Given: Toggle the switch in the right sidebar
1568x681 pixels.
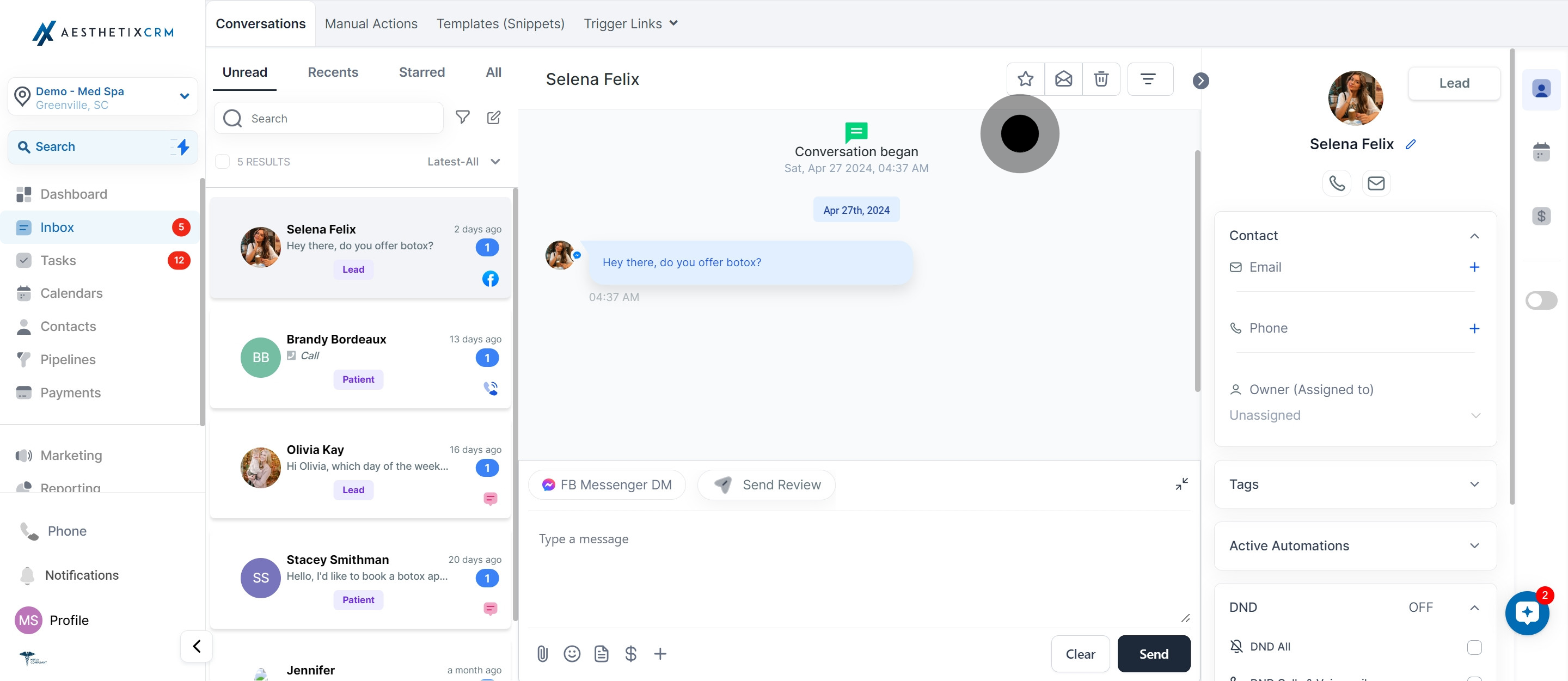Looking at the screenshot, I should [x=1541, y=300].
